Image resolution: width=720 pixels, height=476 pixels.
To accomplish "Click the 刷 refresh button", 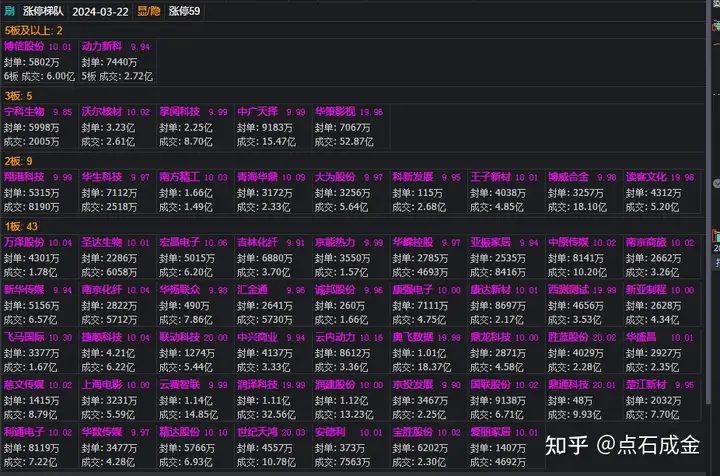I will pos(10,11).
